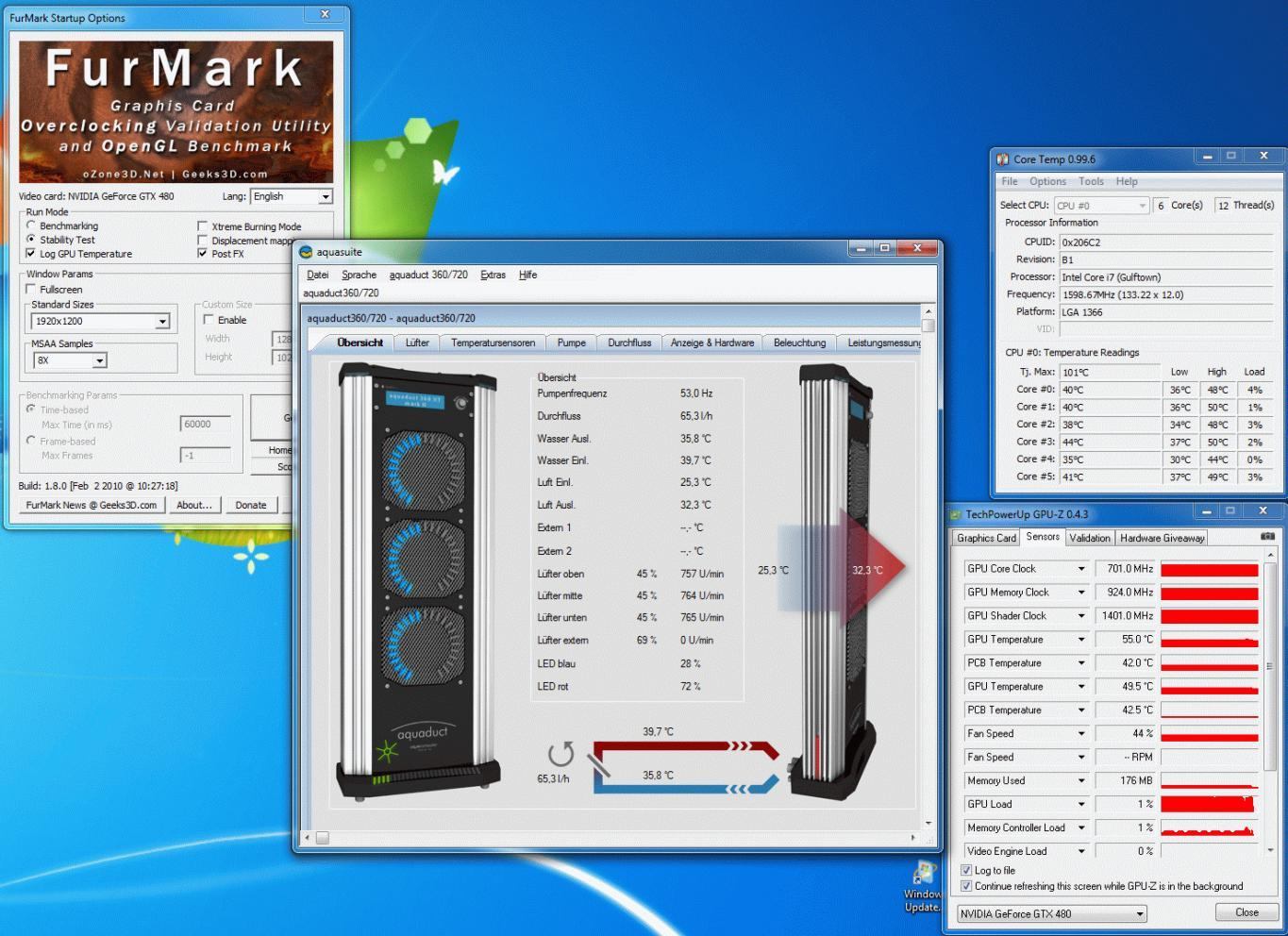
Task: Open Select CPU dropdown in Core Temp
Action: pyautogui.click(x=1101, y=206)
